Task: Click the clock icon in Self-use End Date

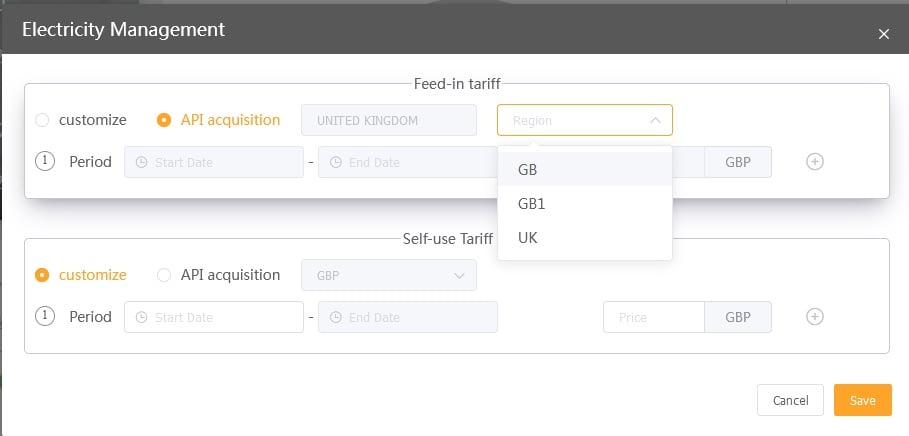Action: tap(336, 317)
